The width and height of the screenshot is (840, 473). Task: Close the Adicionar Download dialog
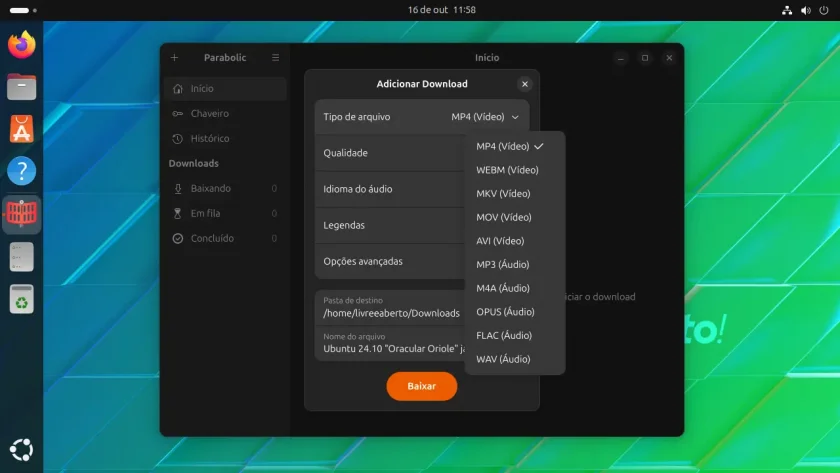click(x=524, y=84)
